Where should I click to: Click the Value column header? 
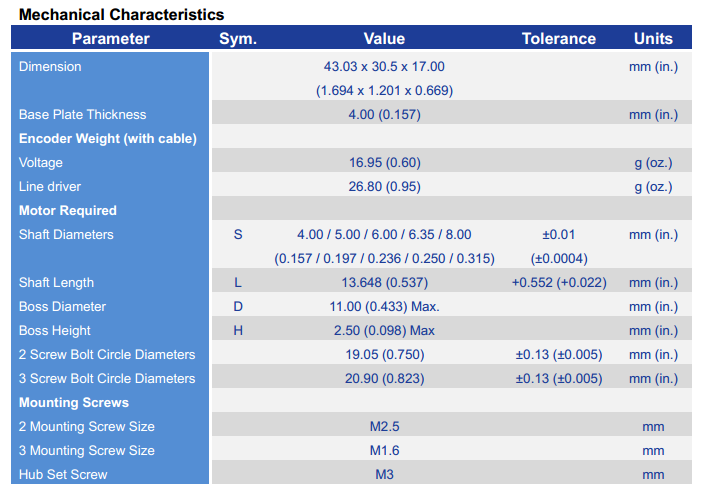[x=384, y=39]
